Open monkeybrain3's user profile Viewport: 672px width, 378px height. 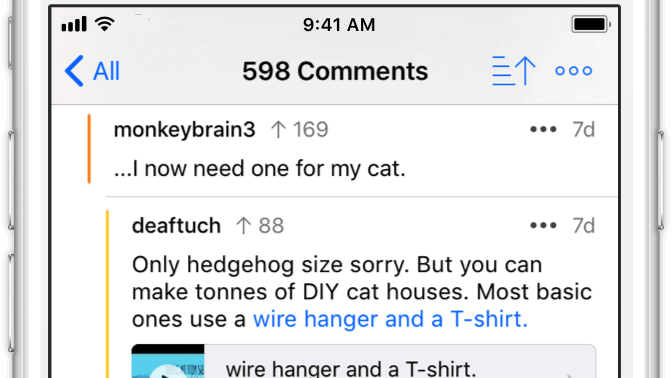click(184, 130)
